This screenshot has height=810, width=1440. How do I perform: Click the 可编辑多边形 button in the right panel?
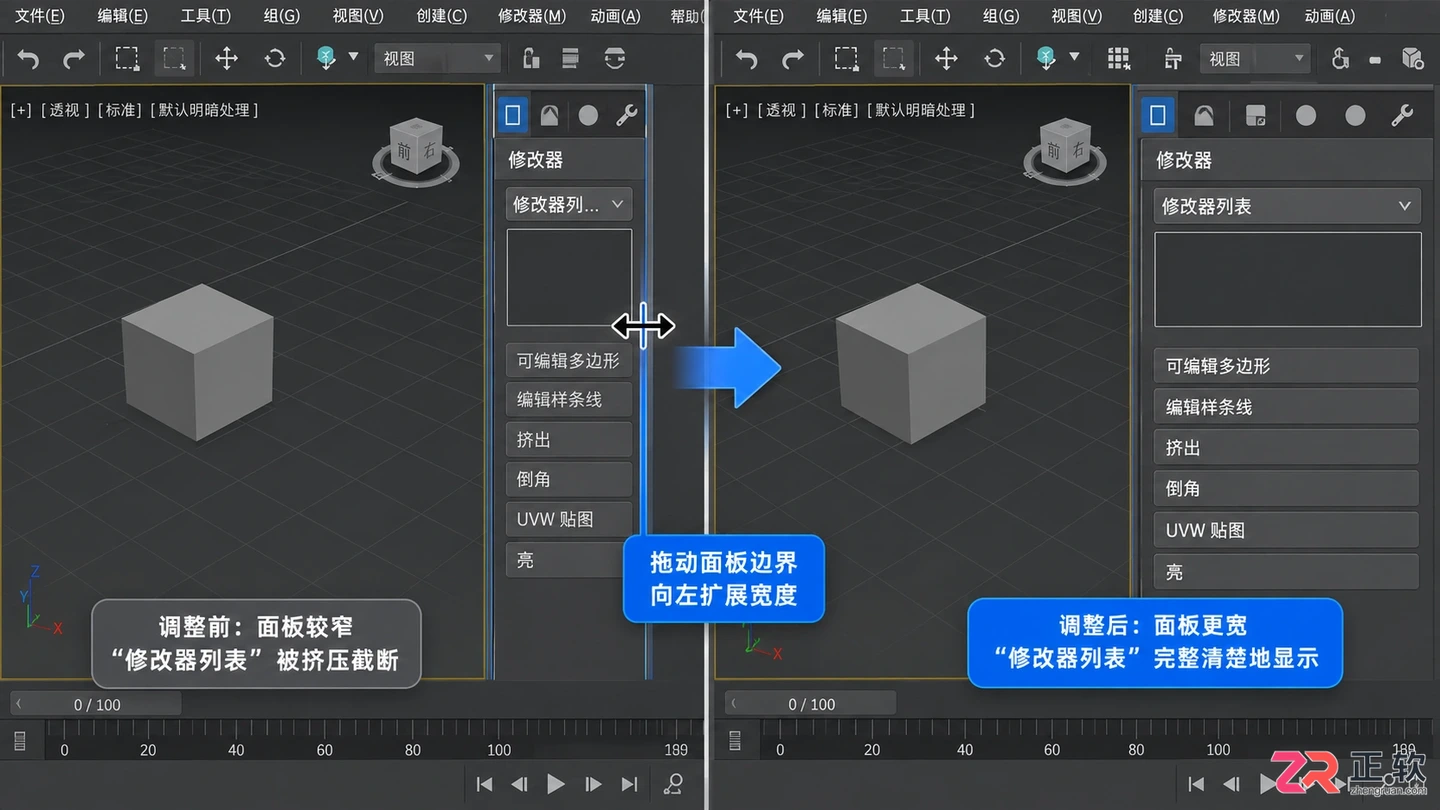(x=1286, y=366)
